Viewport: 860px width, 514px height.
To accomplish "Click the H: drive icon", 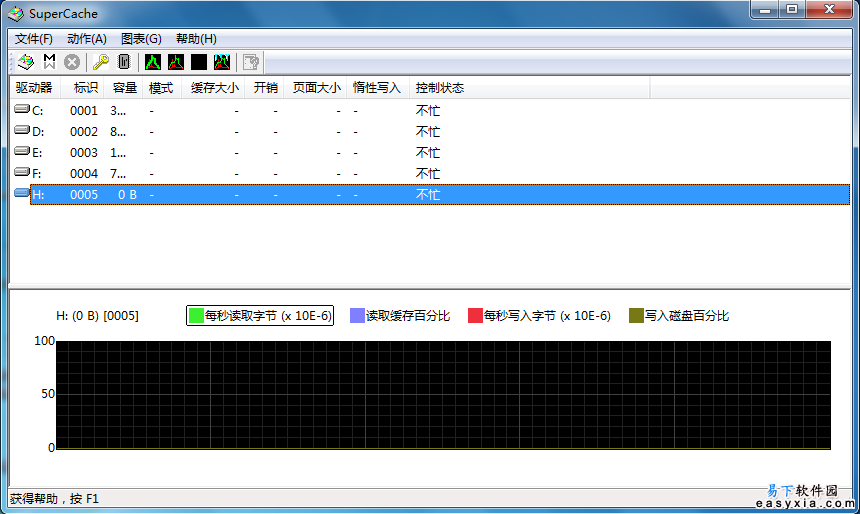I will [22, 193].
